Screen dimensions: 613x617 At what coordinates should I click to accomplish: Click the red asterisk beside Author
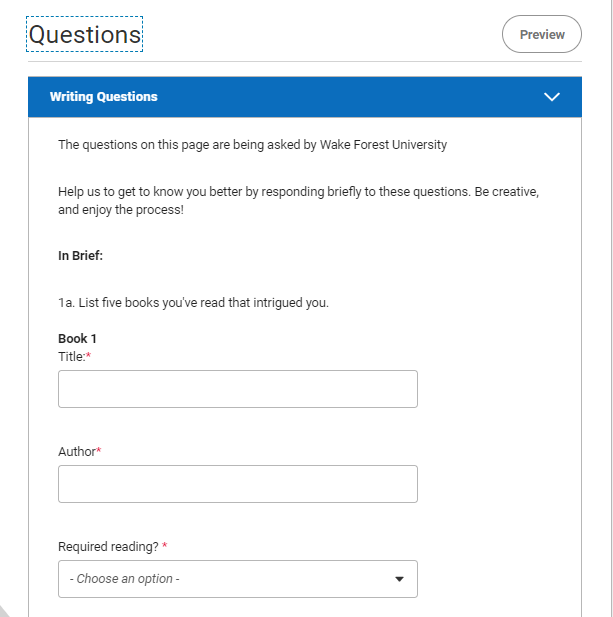click(99, 450)
